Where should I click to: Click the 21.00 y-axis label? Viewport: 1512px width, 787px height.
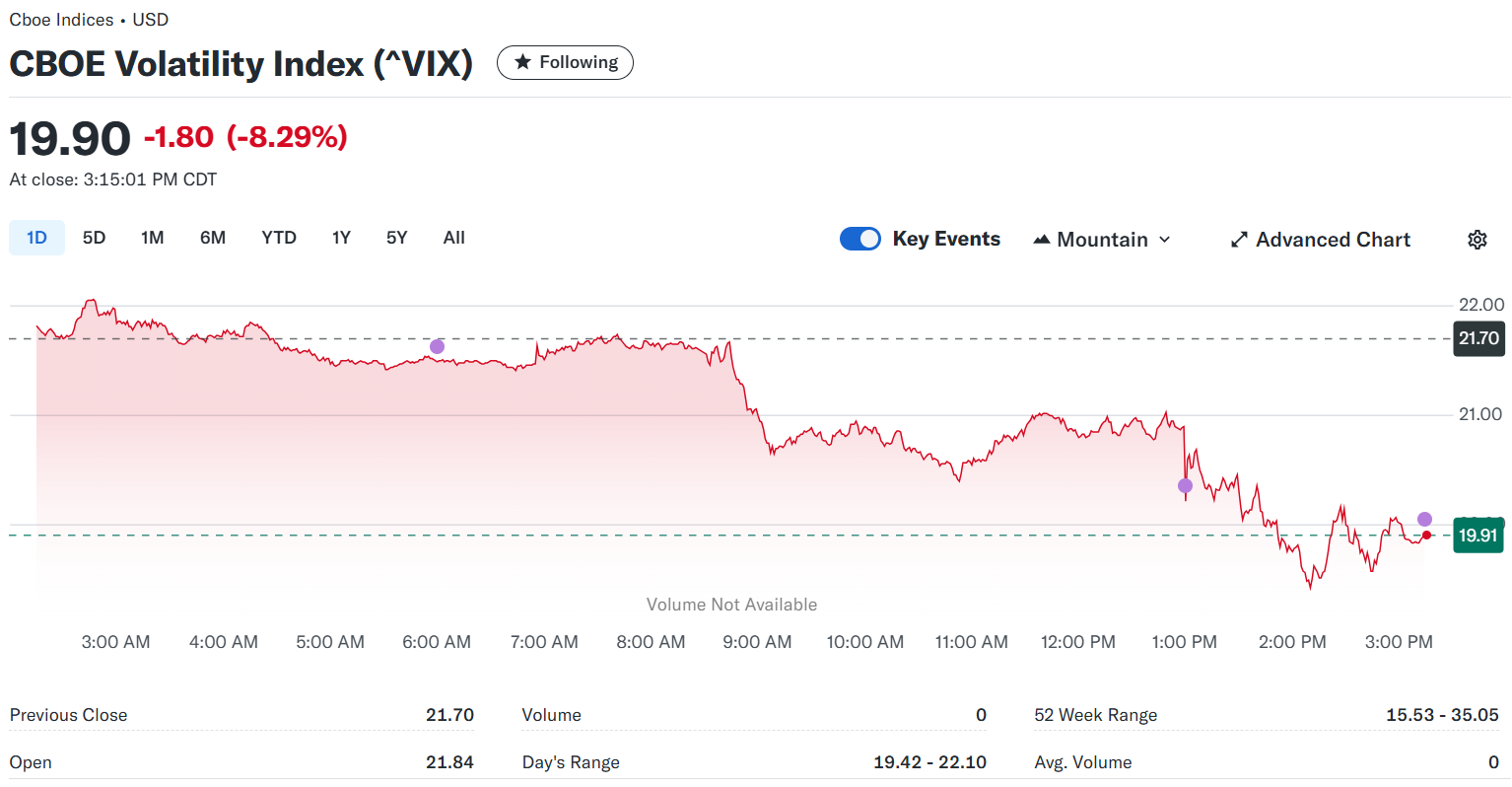click(1480, 414)
